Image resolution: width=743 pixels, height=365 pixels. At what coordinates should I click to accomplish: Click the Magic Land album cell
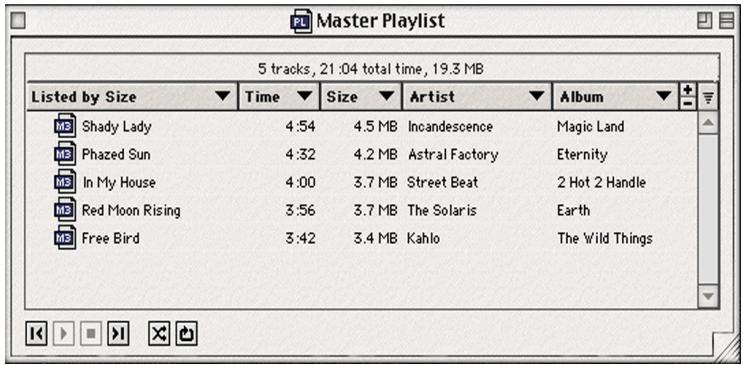tap(590, 127)
